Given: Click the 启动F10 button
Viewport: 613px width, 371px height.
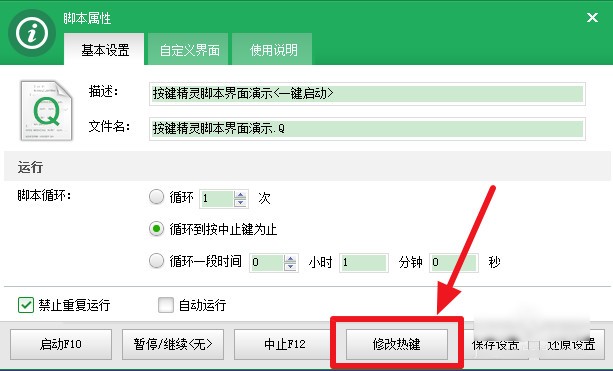Looking at the screenshot, I should 61,344.
